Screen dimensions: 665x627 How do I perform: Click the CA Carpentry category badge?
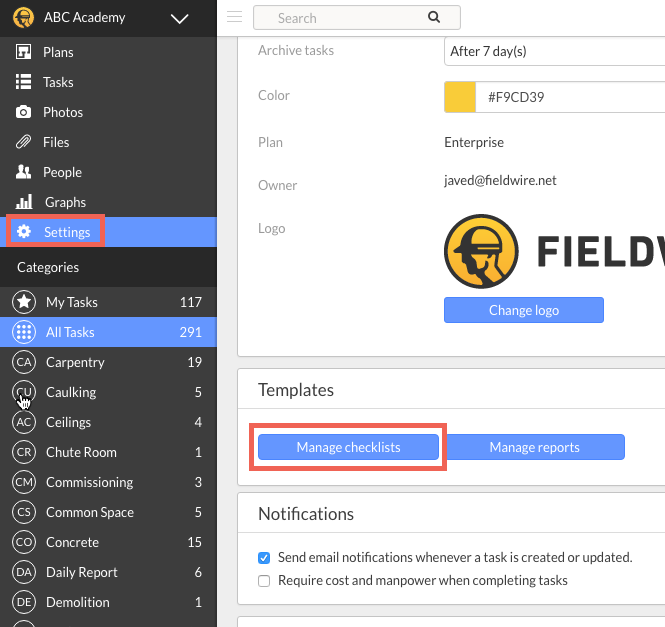[x=24, y=362]
